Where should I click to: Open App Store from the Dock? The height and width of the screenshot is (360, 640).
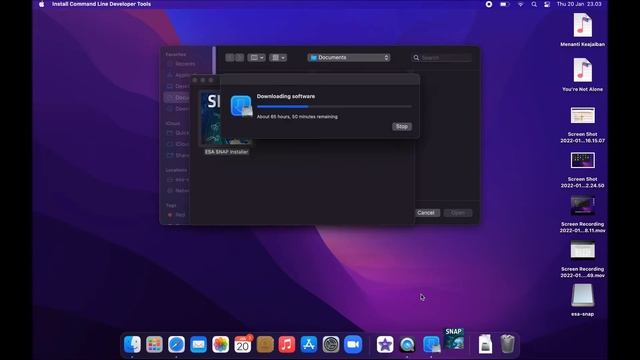pyautogui.click(x=309, y=344)
